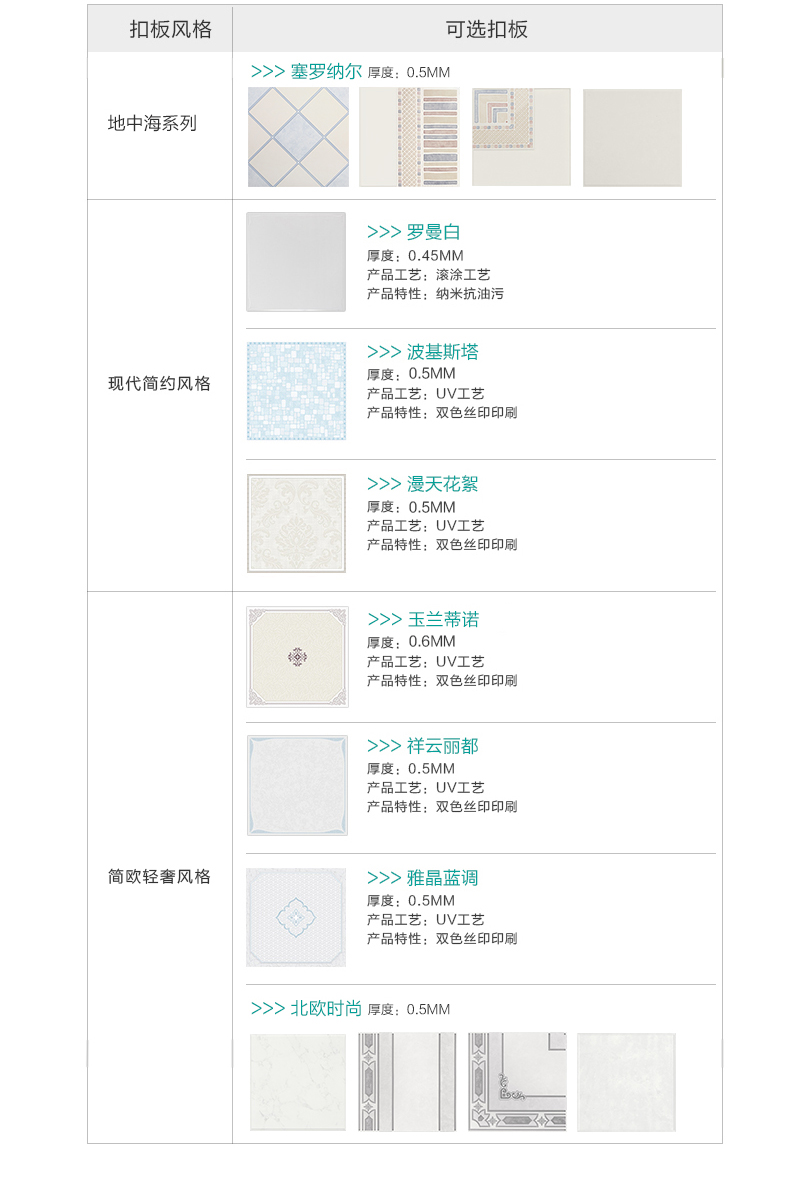Click the 漫天花絮 product name
The image size is (790, 1195).
click(x=442, y=484)
